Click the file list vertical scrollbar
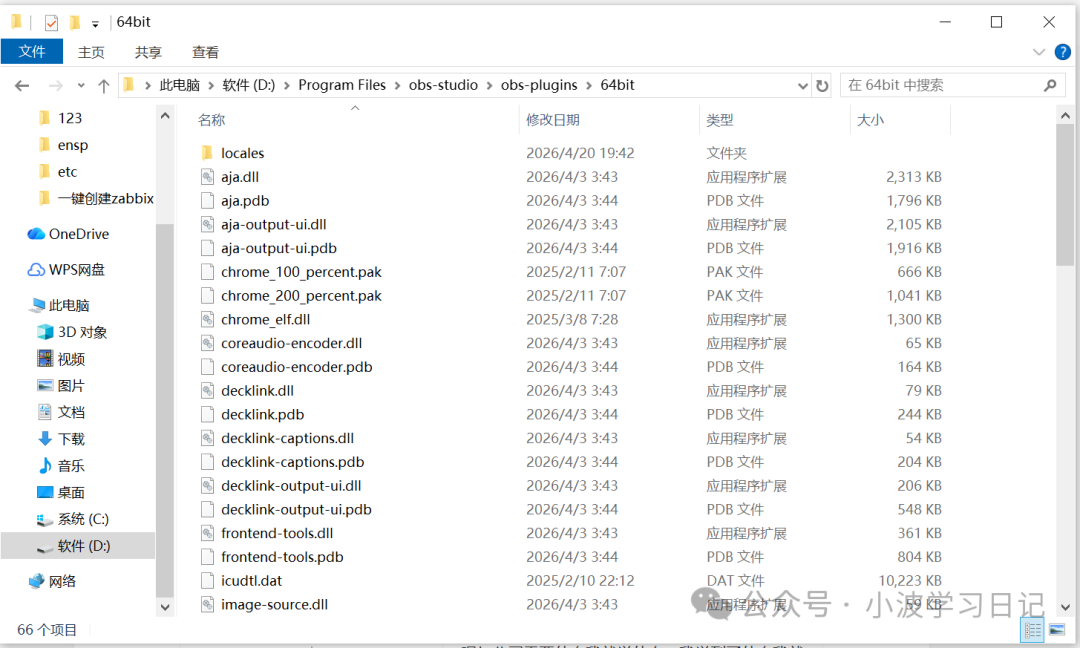1080x648 pixels. 1065,200
